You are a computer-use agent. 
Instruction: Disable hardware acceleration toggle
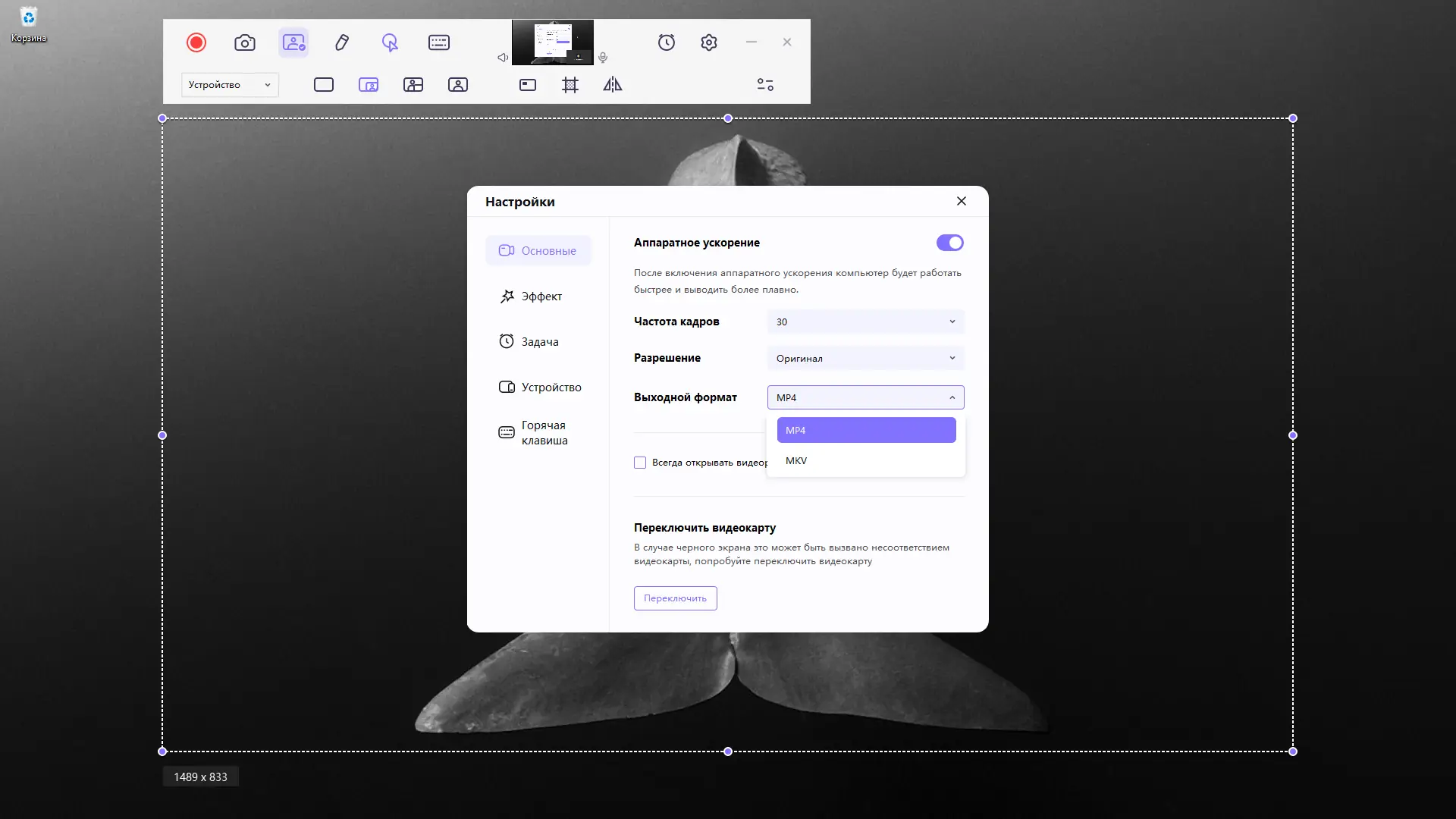pos(949,243)
